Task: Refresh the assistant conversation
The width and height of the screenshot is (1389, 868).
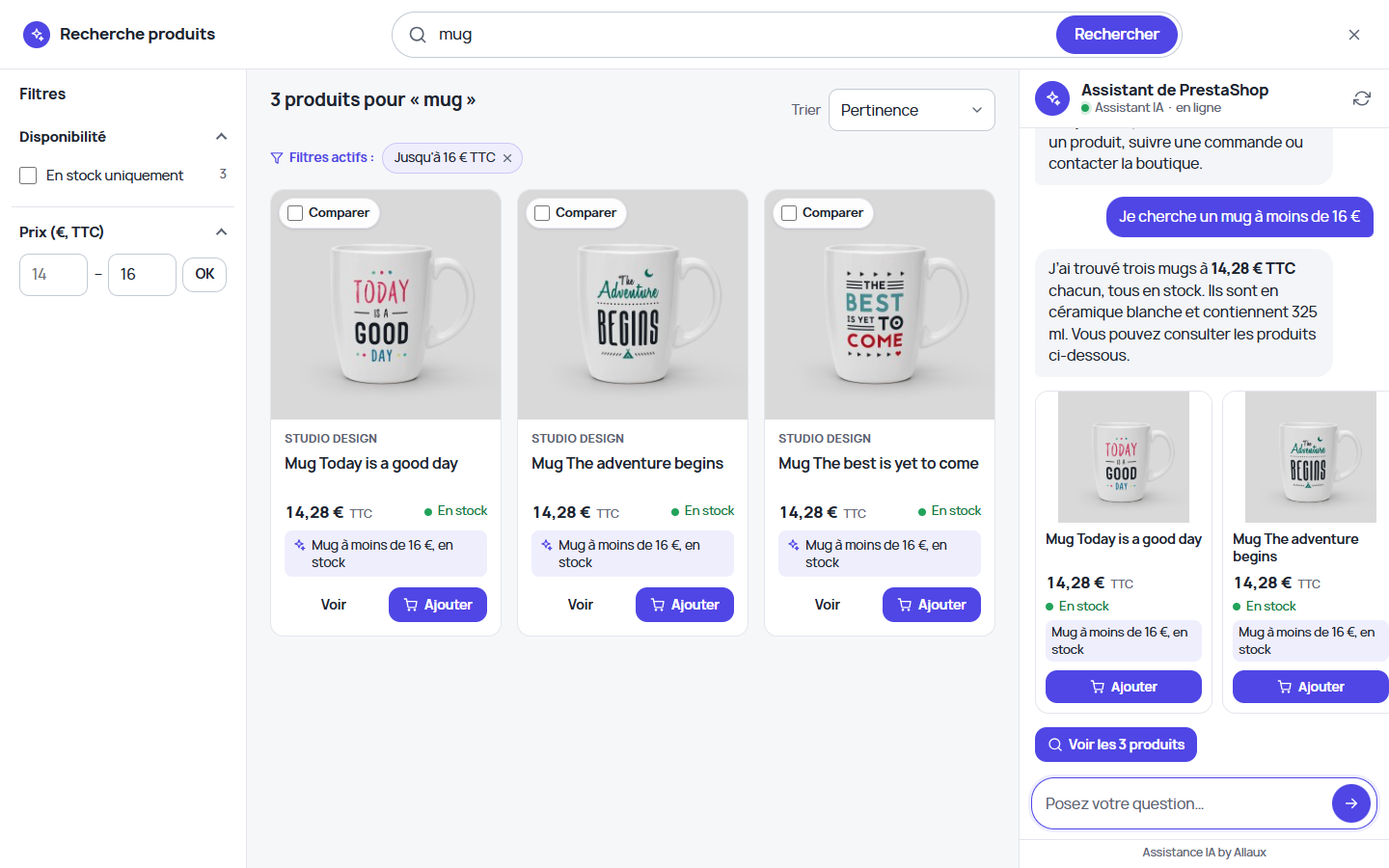Action: [x=1362, y=98]
